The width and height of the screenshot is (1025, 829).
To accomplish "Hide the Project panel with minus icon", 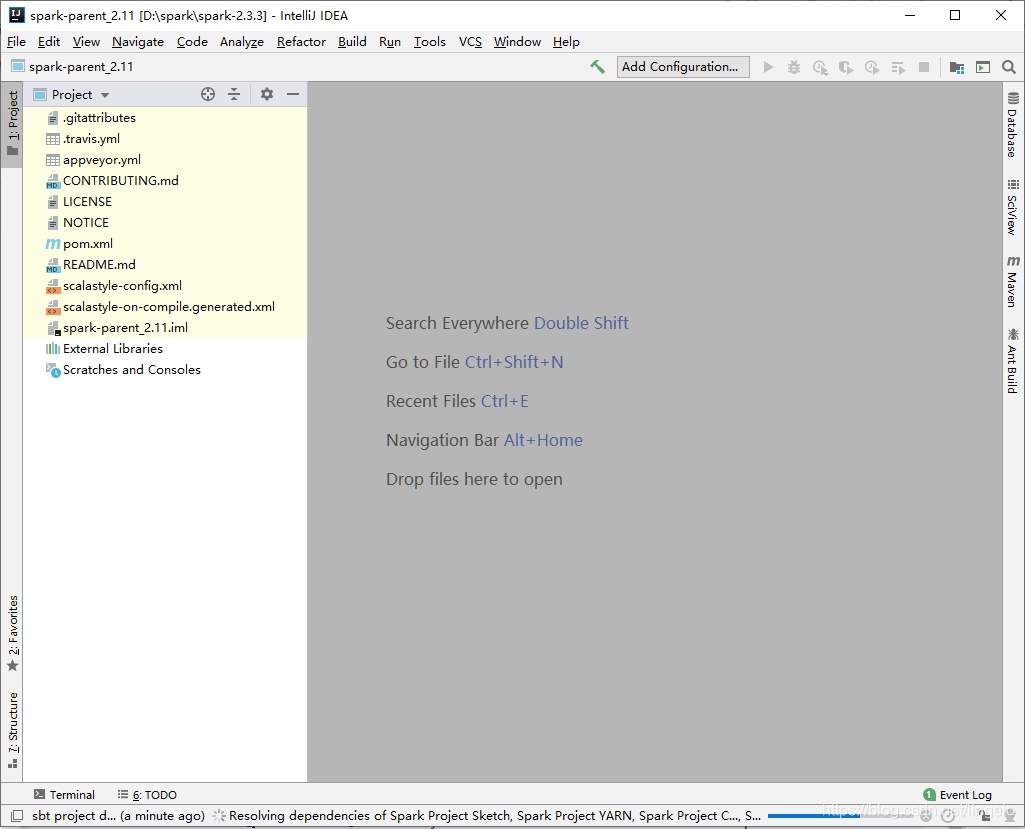I will click(293, 94).
